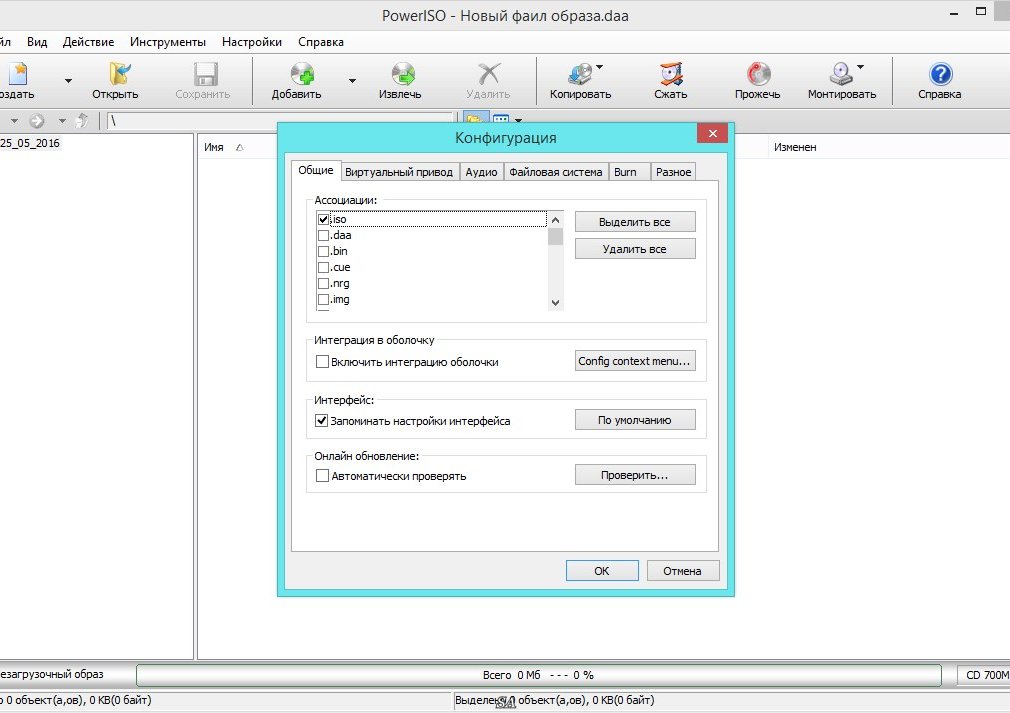Screen dimensions: 1010x713
Task: Check the .nrg association checkbox
Action: [x=323, y=284]
